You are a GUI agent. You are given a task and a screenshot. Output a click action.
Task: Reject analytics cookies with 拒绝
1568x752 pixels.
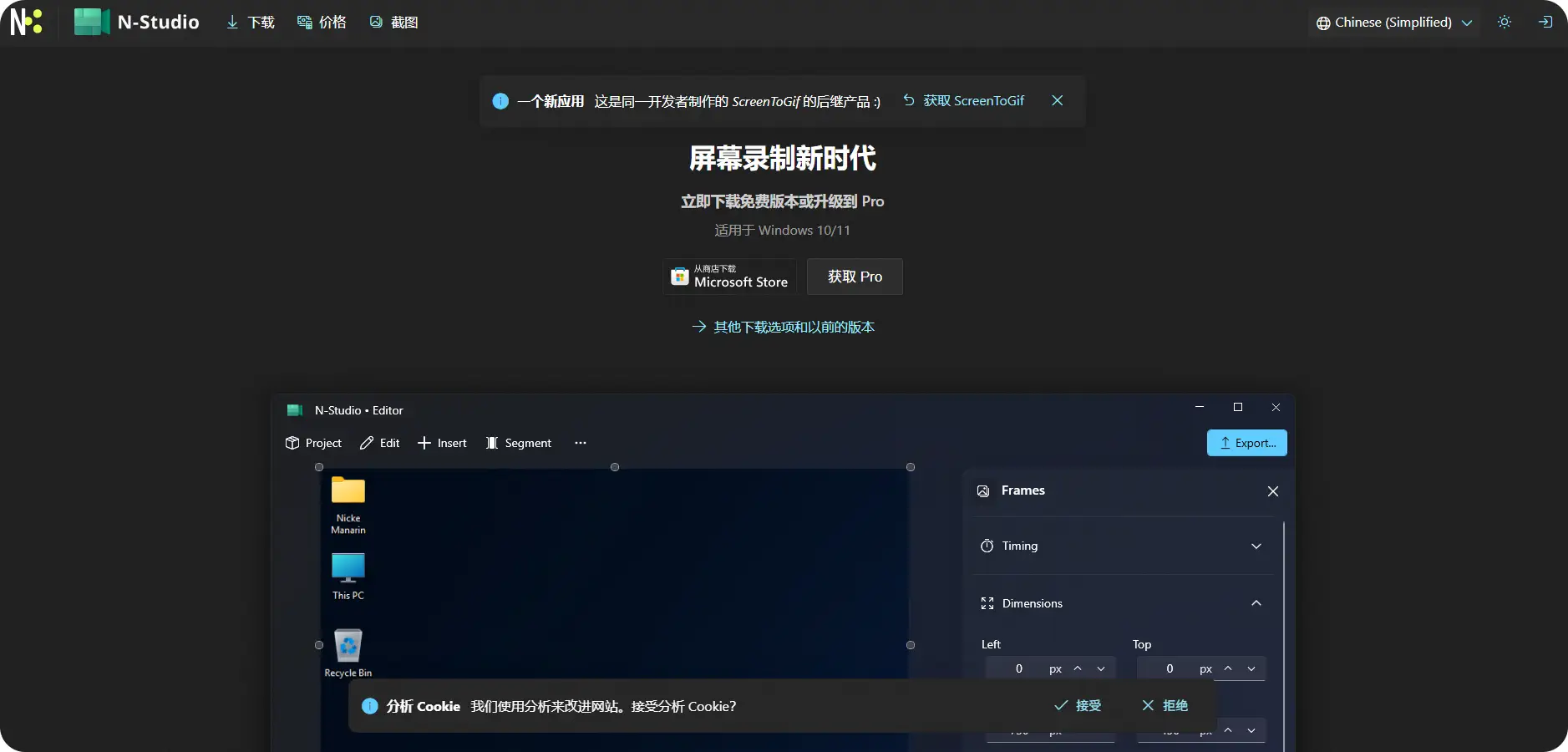[1165, 706]
